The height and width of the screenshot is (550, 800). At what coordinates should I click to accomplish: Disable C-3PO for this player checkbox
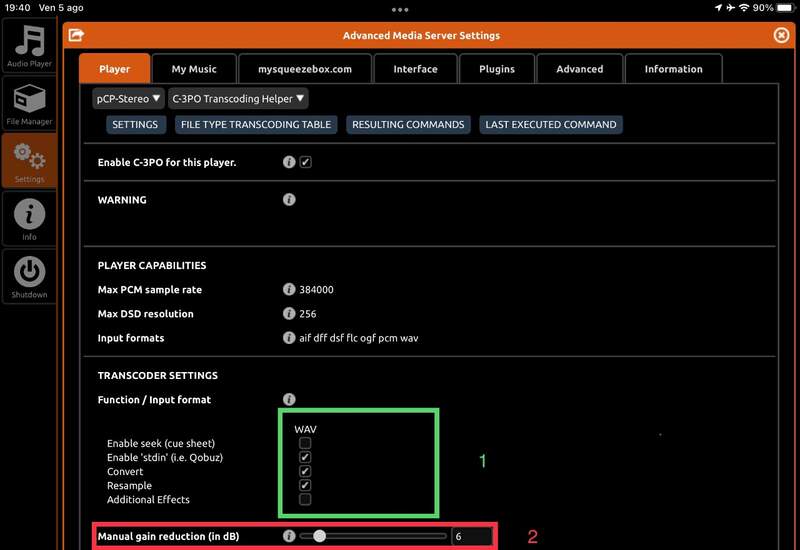click(306, 162)
